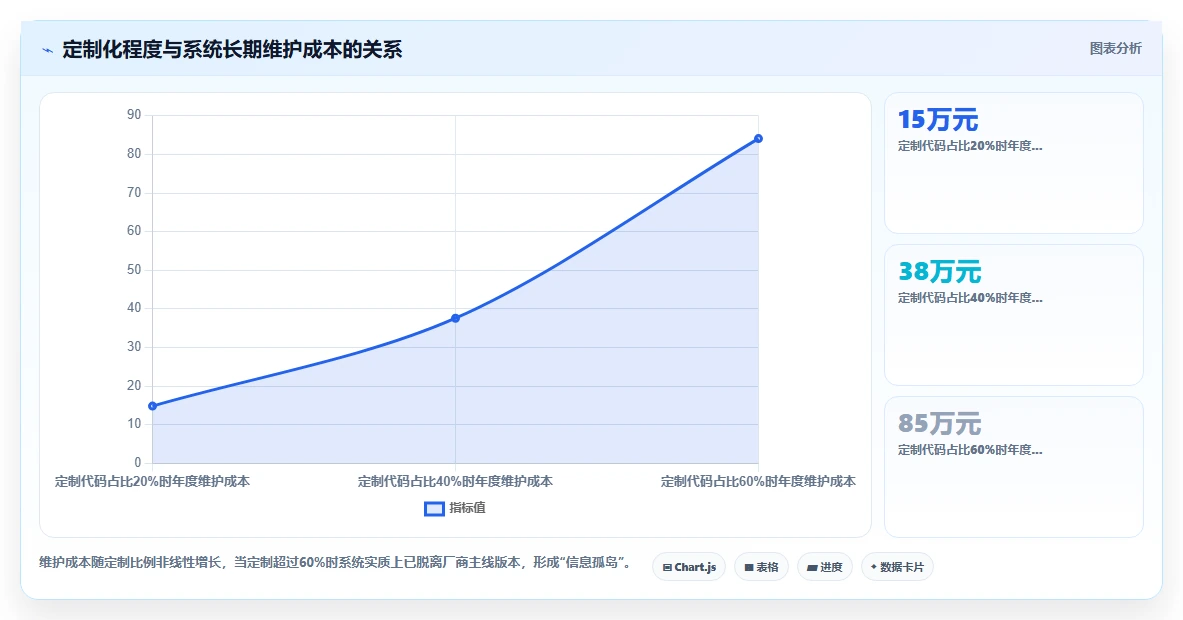Select the 表格 tag button
Screen dimensions: 1183x620
(761, 567)
